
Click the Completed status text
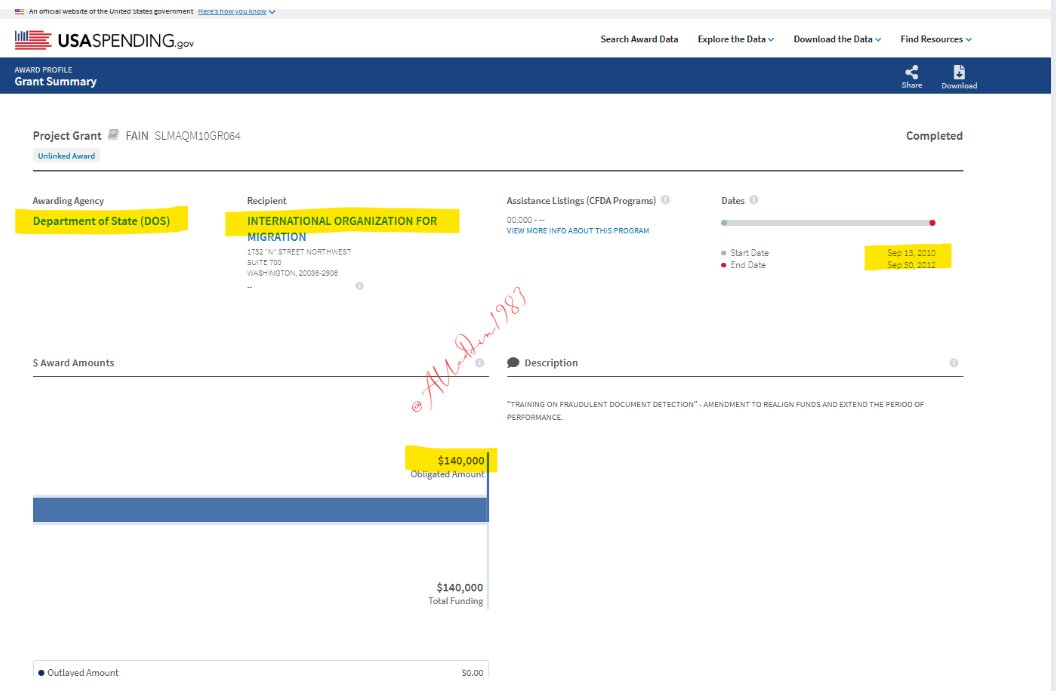934,135
